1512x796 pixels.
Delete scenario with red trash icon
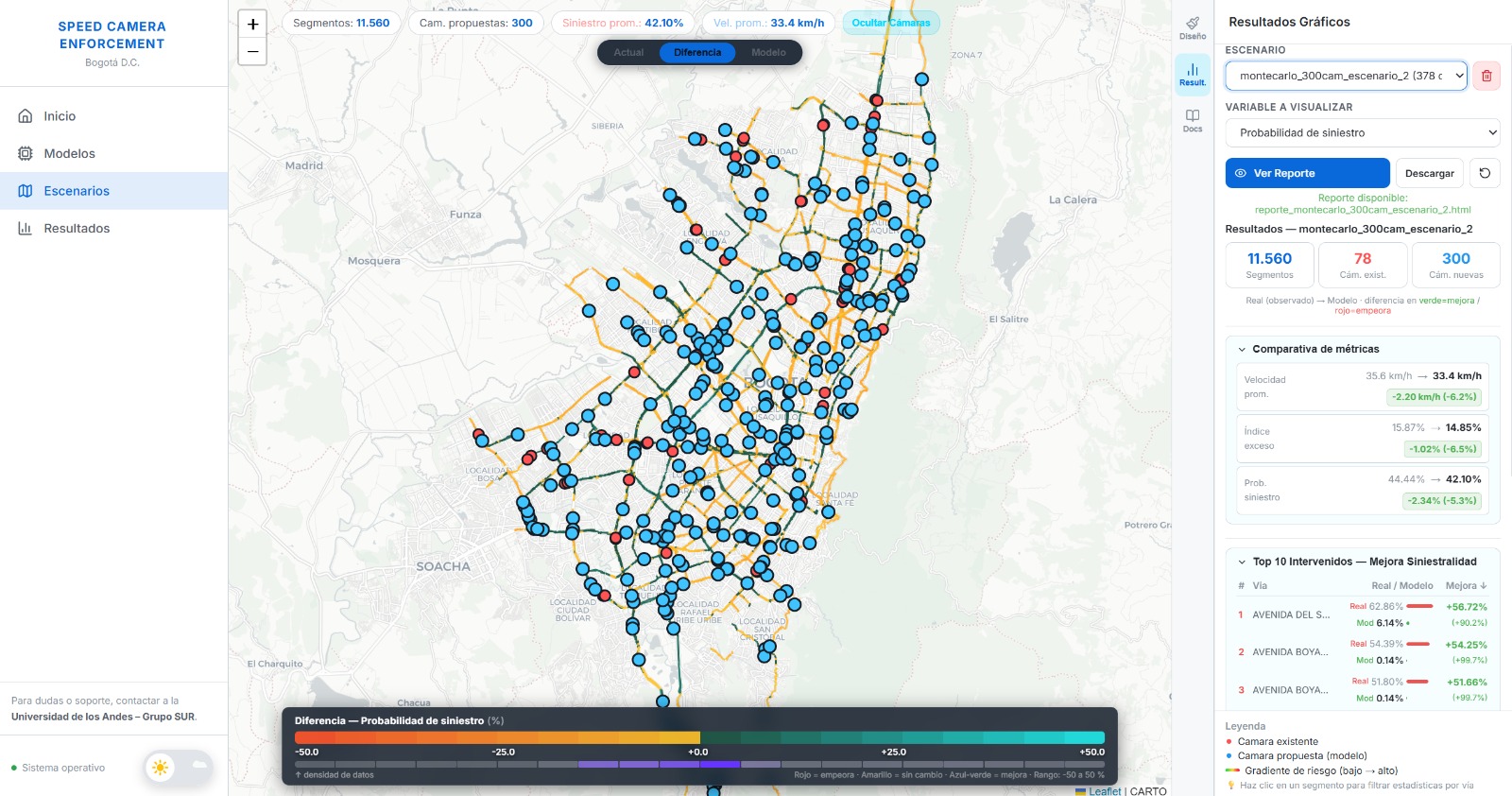[x=1486, y=76]
